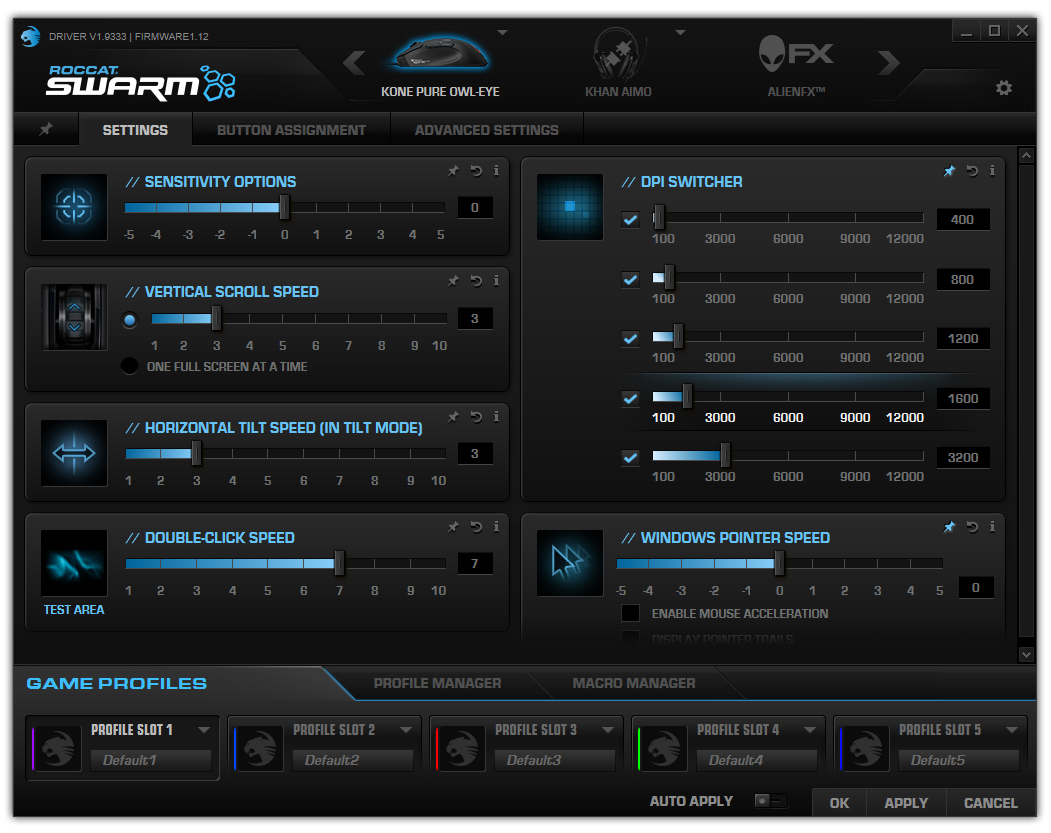Show info for Horizontal Tilt Speed
Screen dimensions: 1051x833
[496, 417]
